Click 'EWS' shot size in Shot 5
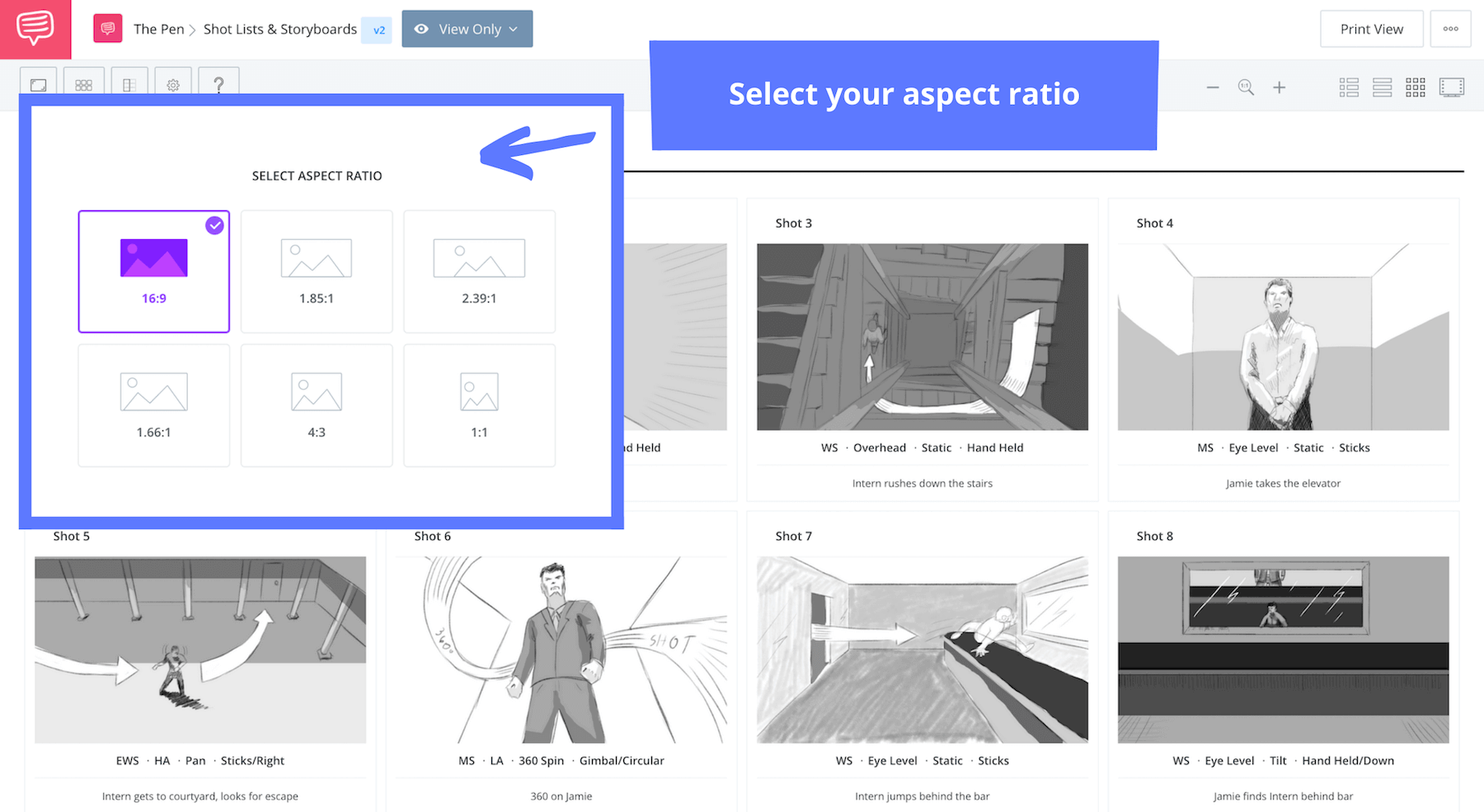The image size is (1484, 812). [128, 761]
